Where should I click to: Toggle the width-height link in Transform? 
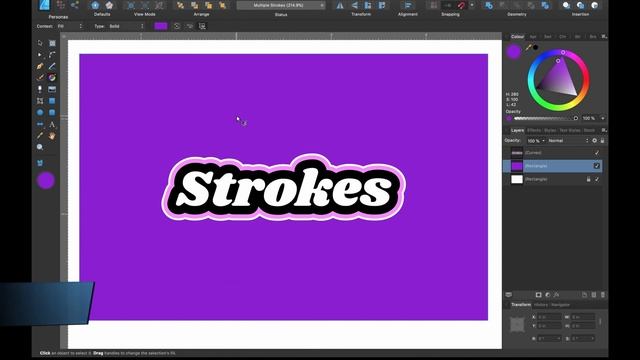click(600, 321)
